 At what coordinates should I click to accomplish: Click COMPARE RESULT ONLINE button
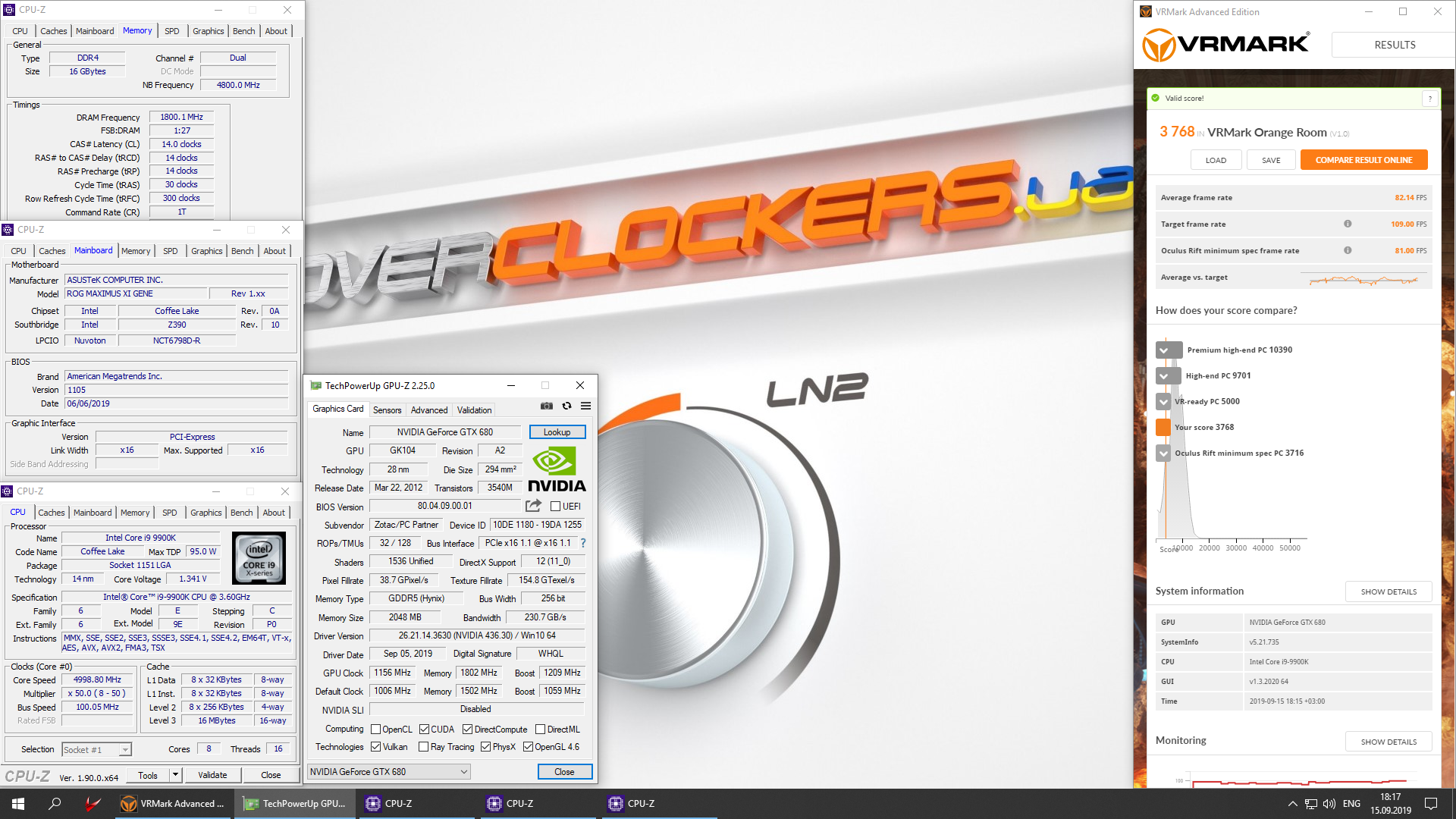1363,160
